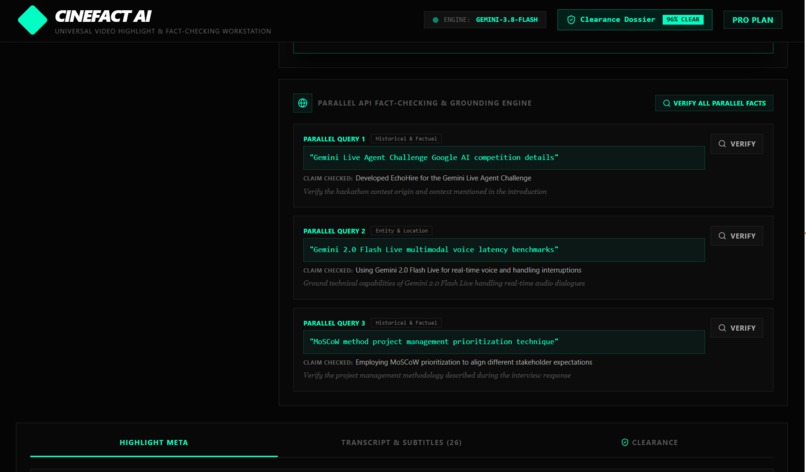
Task: Click the Gemini 2.0 Flash Live query field
Action: tap(504, 250)
